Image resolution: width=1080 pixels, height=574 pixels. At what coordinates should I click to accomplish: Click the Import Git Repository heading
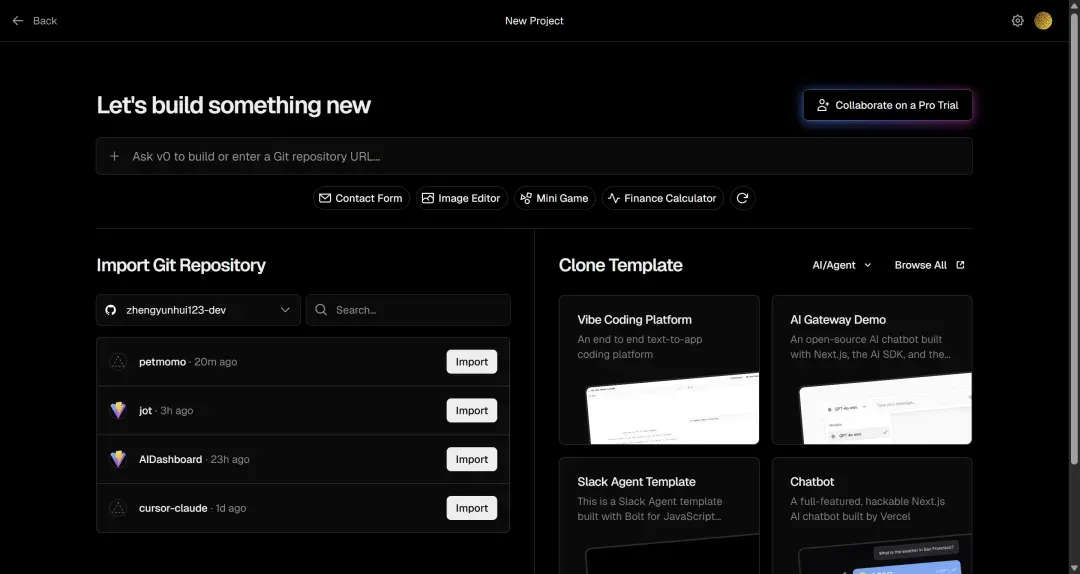(181, 265)
